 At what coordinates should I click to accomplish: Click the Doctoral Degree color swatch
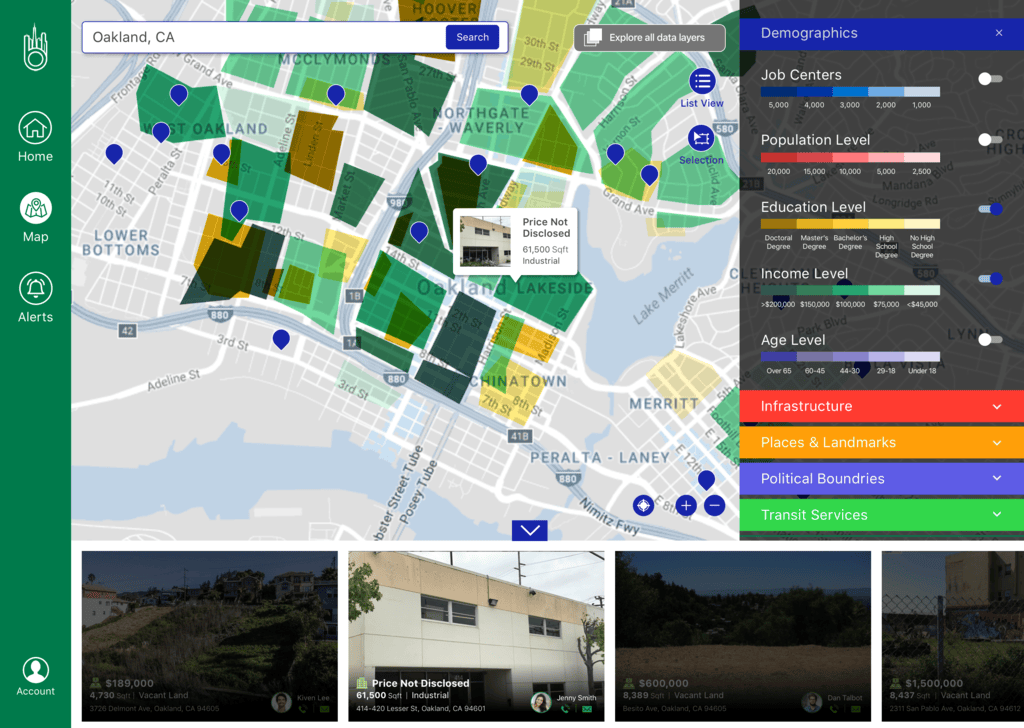click(x=778, y=223)
